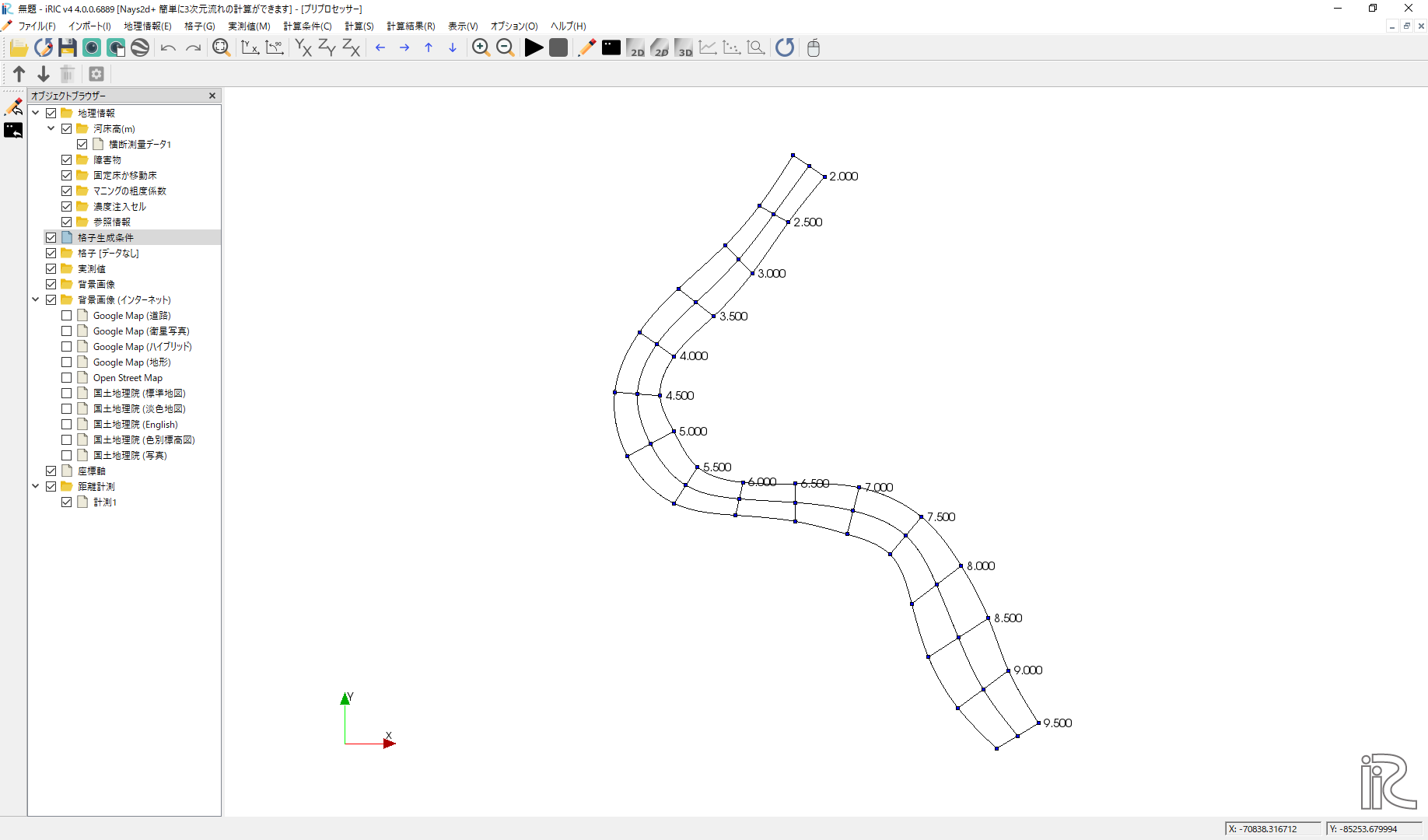Screen dimensions: 1428x840
Task: Collapse the 河床高(m) tree node
Action: (x=51, y=128)
